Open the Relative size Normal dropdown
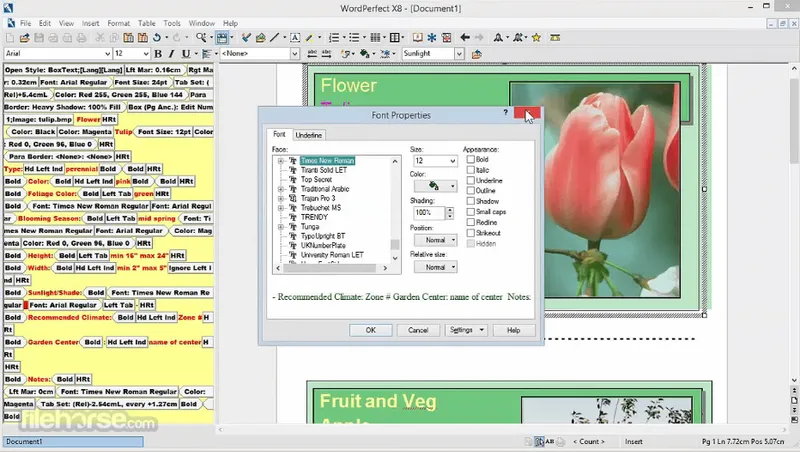 click(435, 267)
